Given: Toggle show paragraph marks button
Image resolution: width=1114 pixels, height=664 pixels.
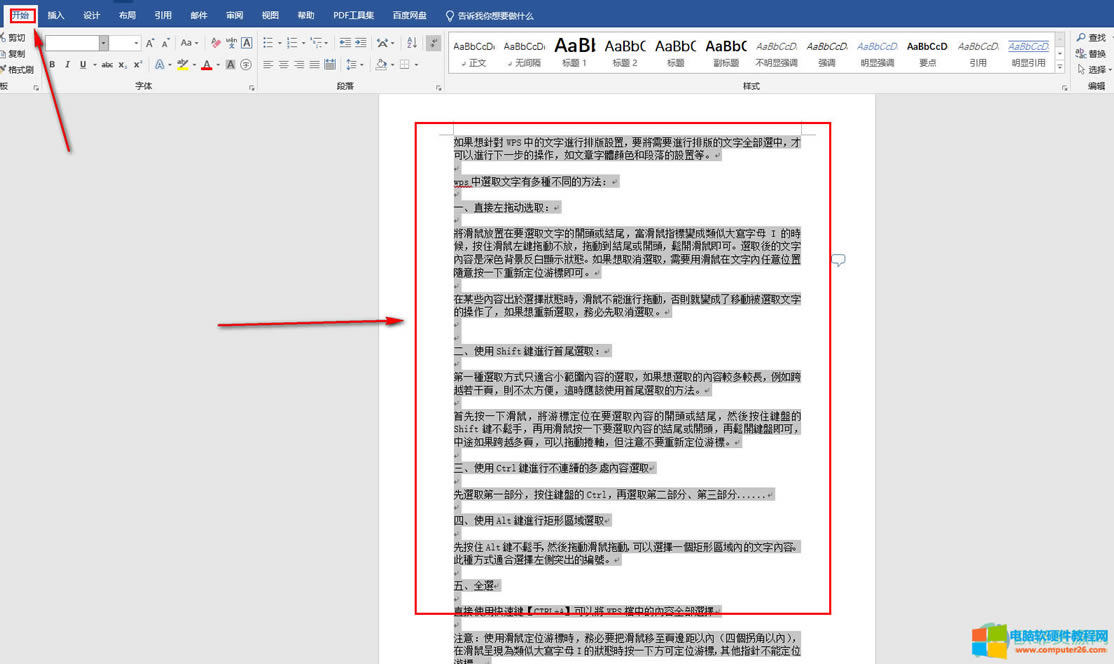Looking at the screenshot, I should pyautogui.click(x=433, y=43).
